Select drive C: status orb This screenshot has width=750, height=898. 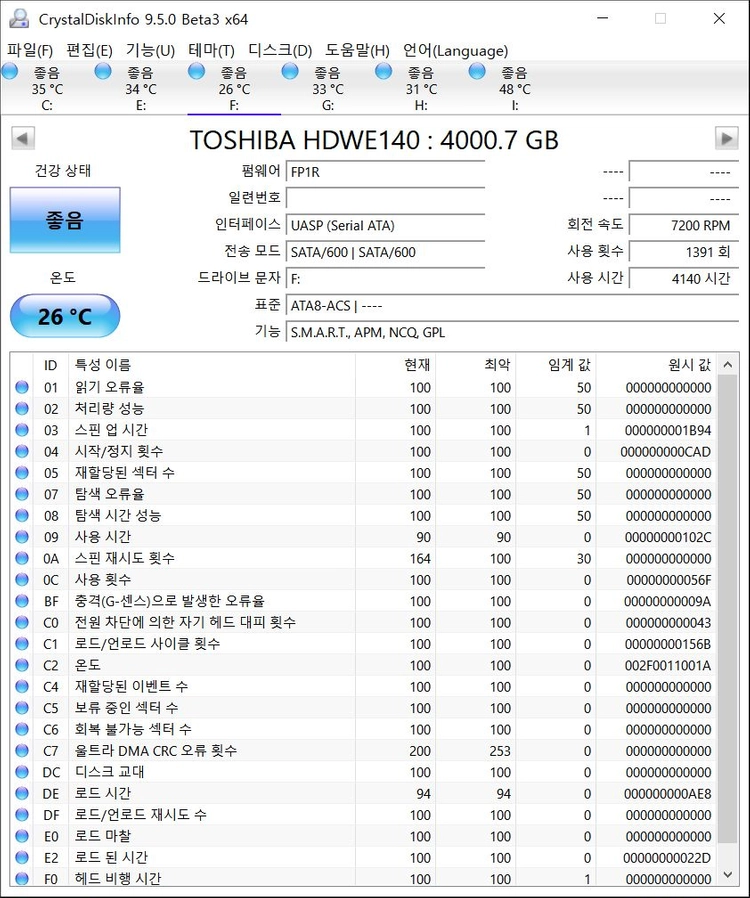coord(10,72)
